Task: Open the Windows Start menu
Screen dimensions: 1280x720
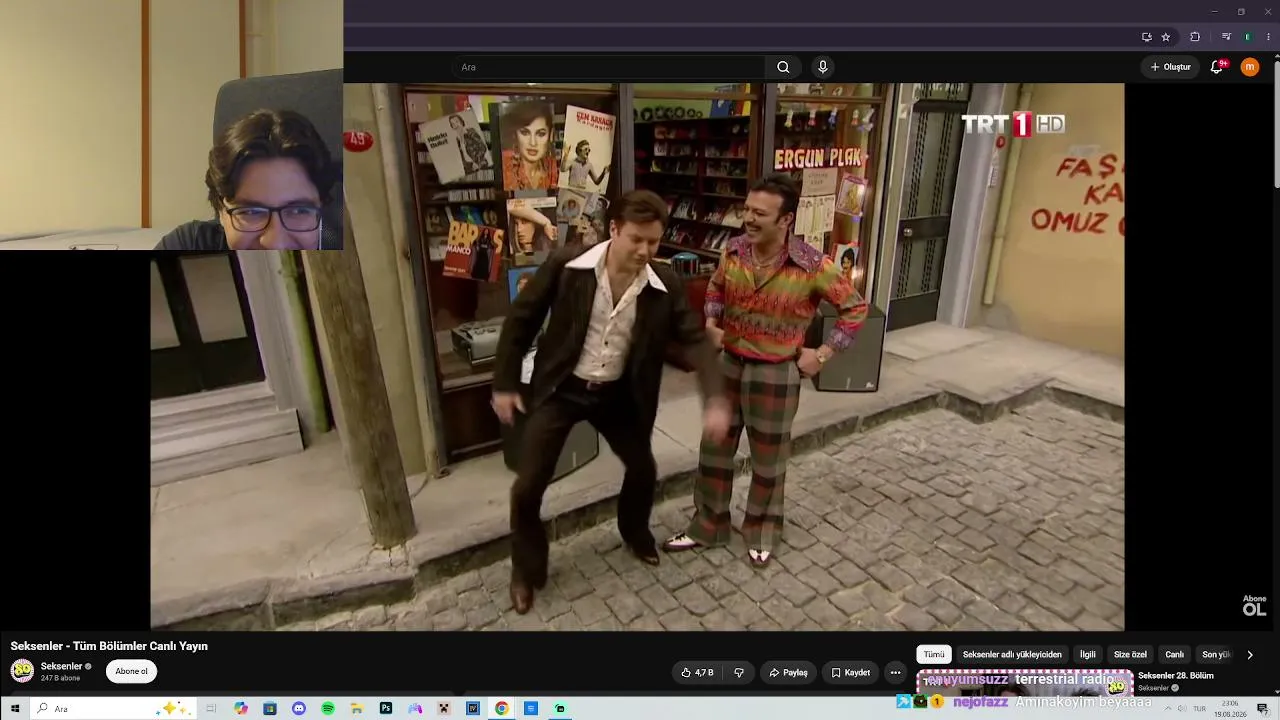Action: click(x=15, y=709)
